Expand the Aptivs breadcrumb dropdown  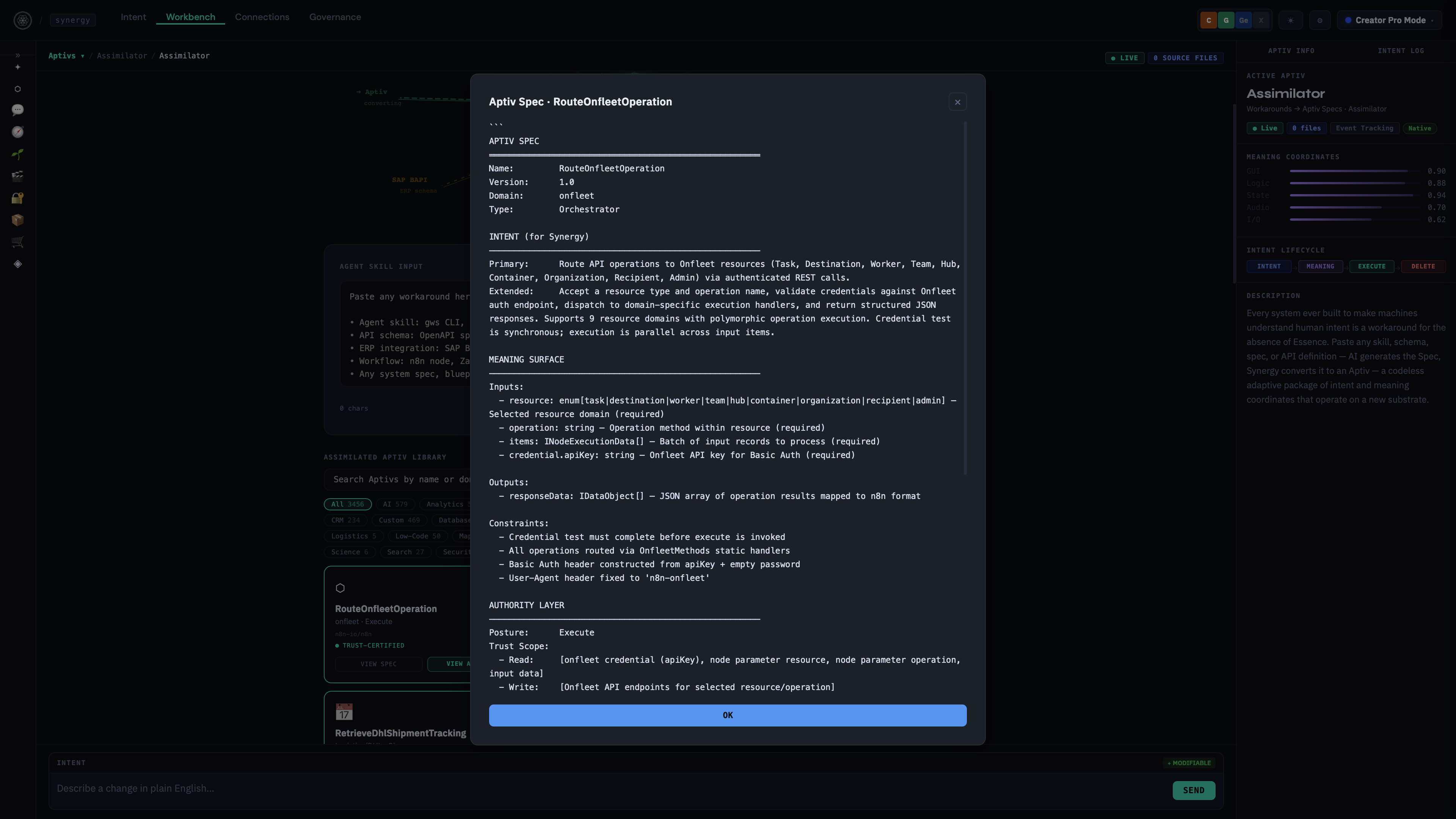click(66, 55)
